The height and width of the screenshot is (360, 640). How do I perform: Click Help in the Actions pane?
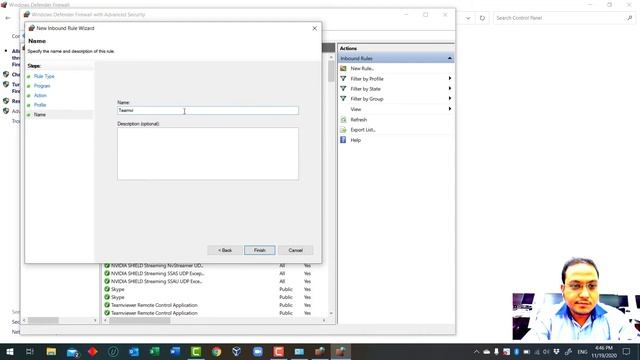(x=356, y=140)
